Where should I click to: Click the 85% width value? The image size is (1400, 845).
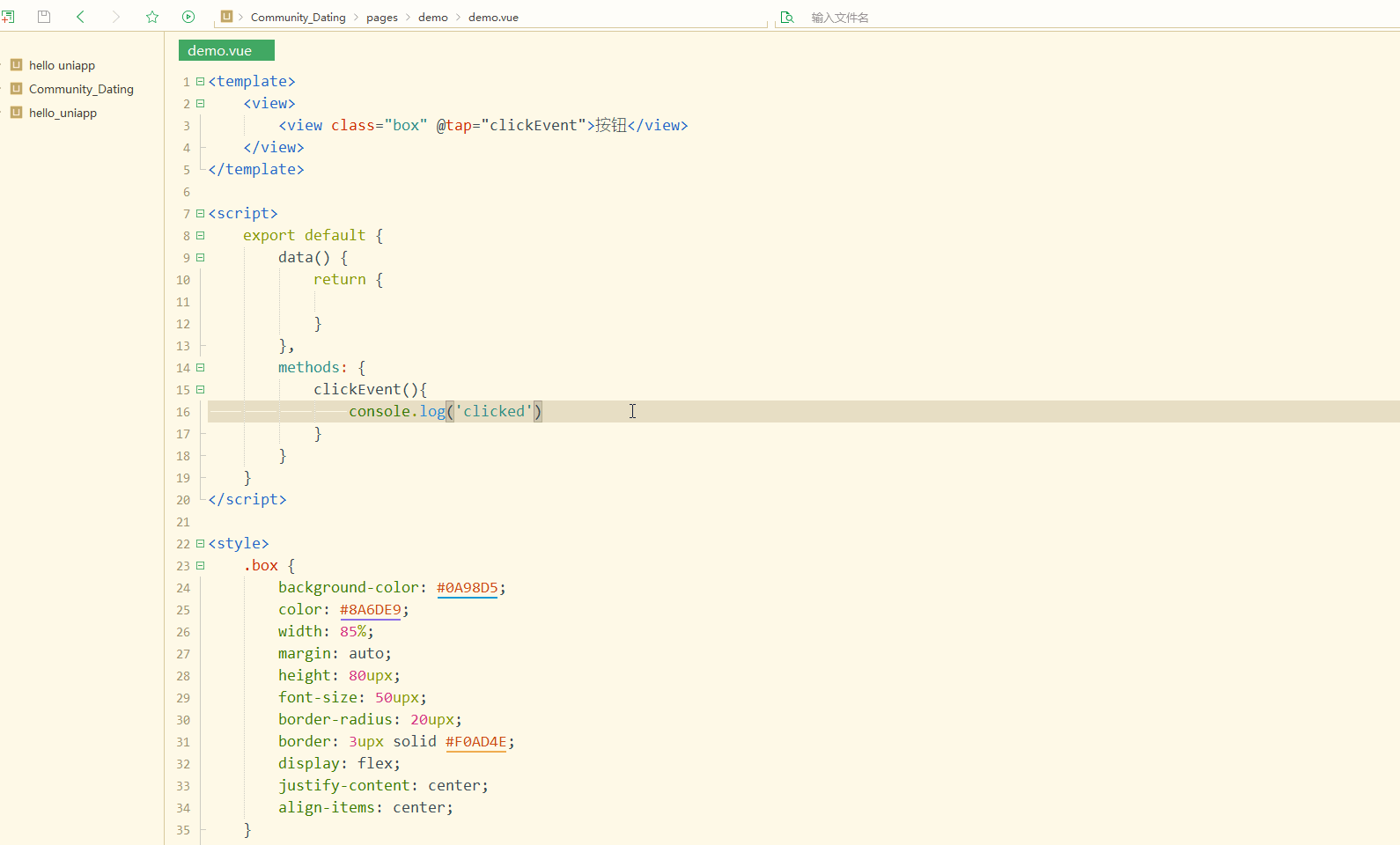click(353, 631)
